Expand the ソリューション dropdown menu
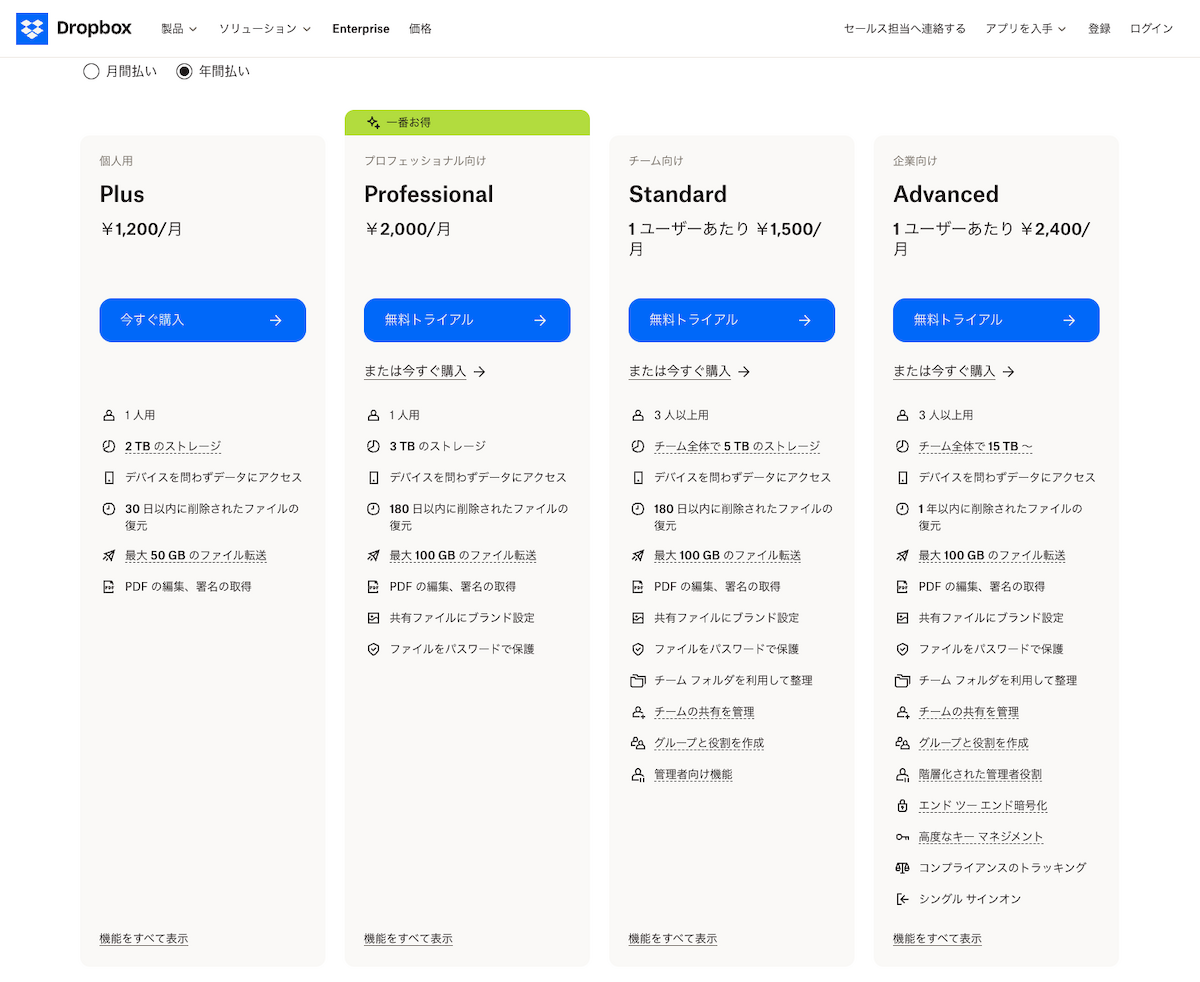Image resolution: width=1200 pixels, height=982 pixels. pyautogui.click(x=265, y=29)
